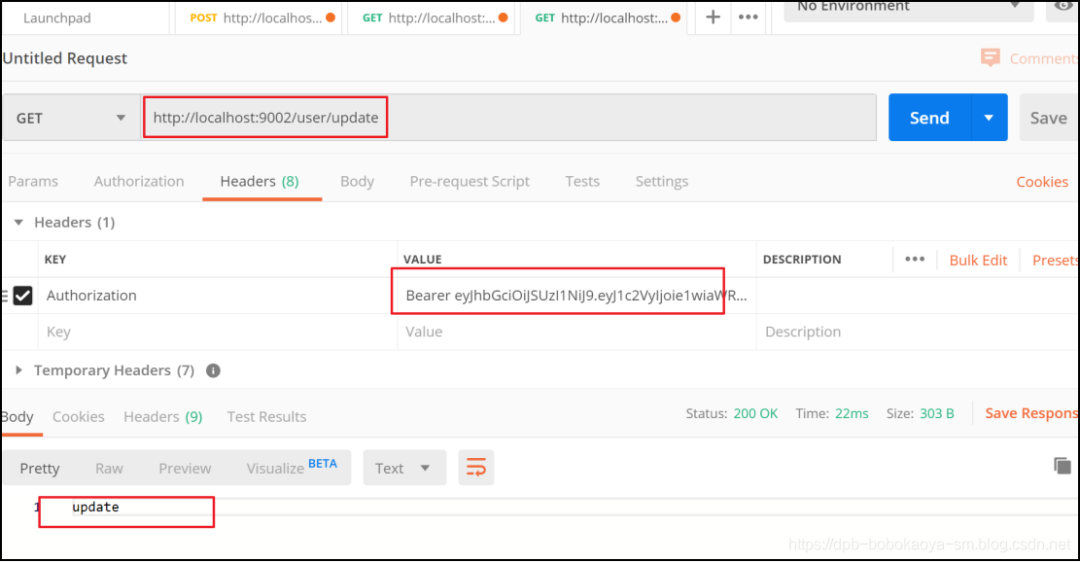1080x562 pixels.
Task: Open the Test Results tab
Action: click(267, 417)
